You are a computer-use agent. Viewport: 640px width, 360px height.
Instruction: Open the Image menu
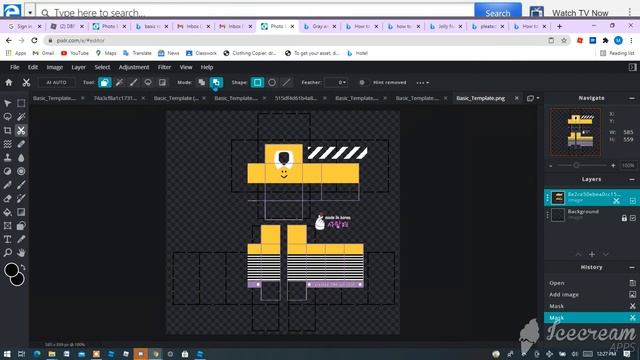click(x=55, y=67)
